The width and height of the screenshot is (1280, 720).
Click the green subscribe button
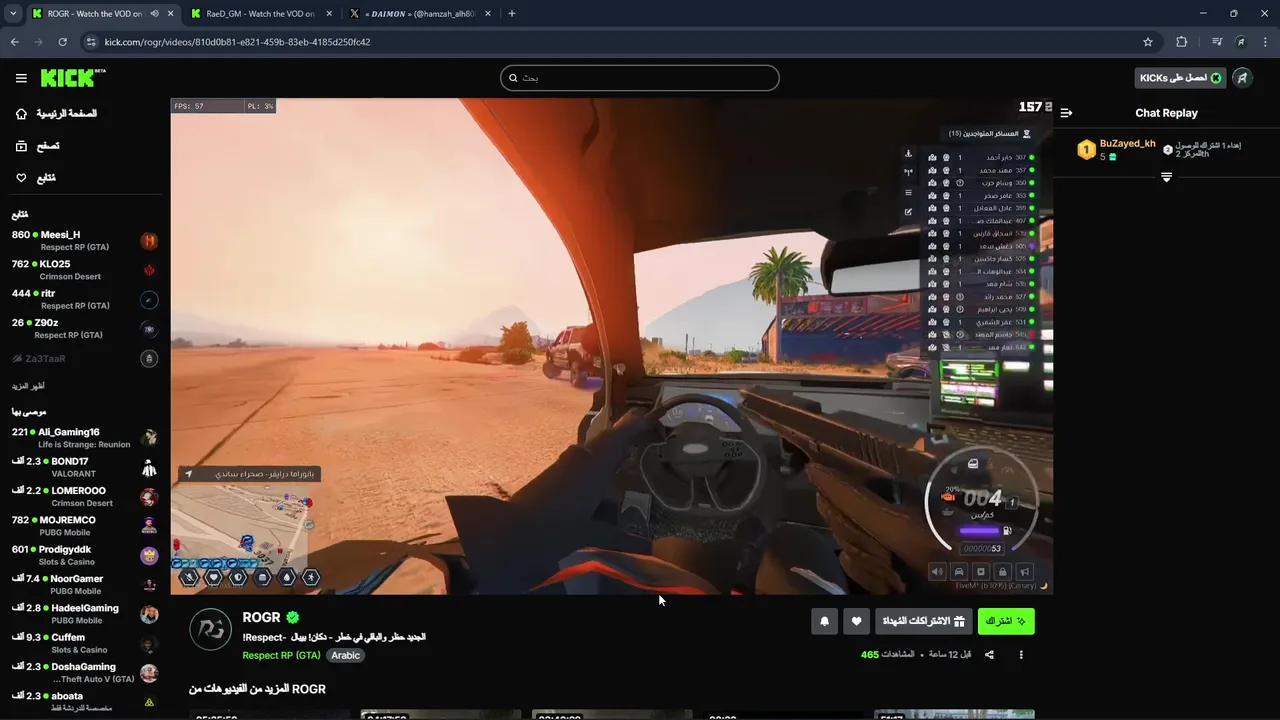tap(1006, 621)
